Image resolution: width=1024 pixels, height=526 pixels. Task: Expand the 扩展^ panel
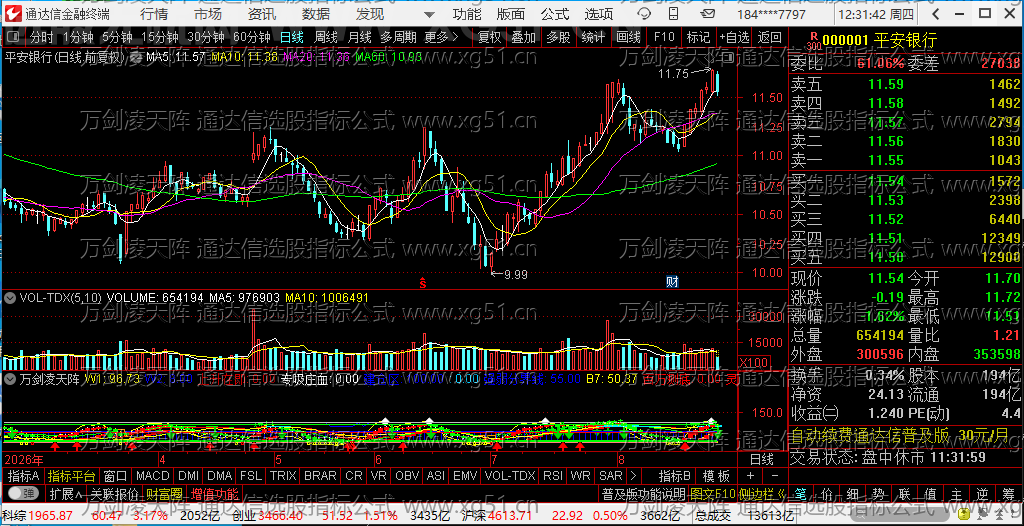click(66, 493)
